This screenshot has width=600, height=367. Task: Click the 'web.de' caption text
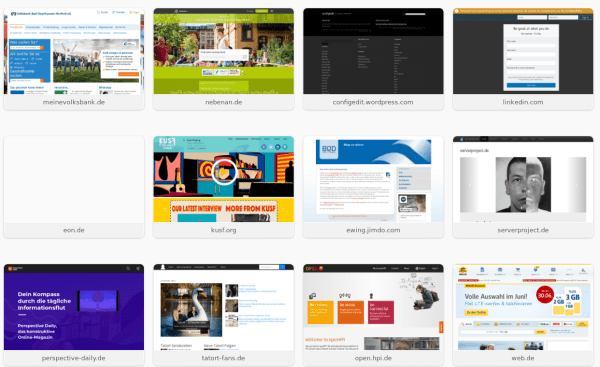(523, 358)
